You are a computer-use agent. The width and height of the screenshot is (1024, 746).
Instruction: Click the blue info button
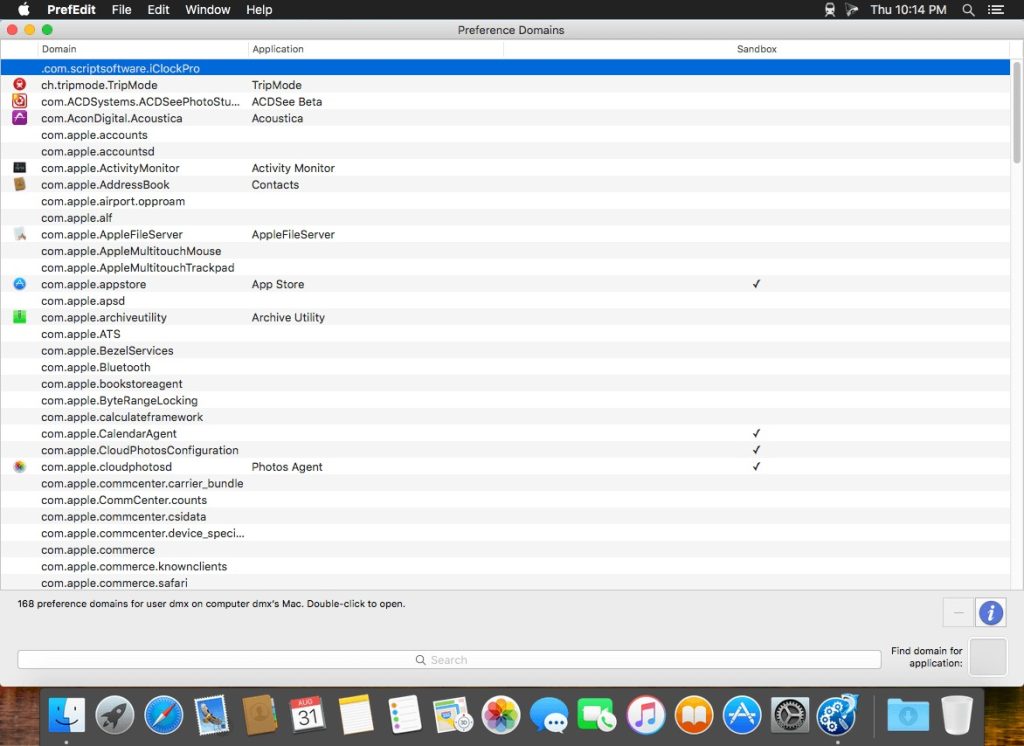click(x=990, y=612)
